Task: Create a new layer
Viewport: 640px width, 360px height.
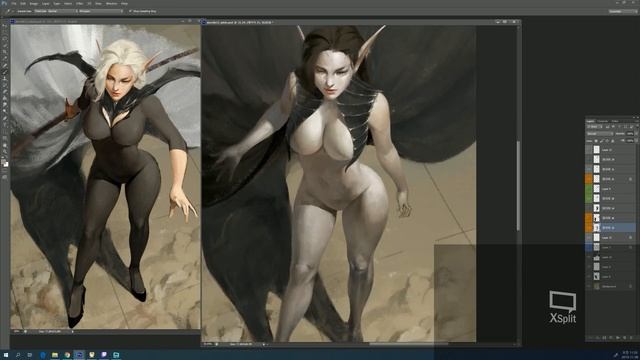Action: [624, 338]
